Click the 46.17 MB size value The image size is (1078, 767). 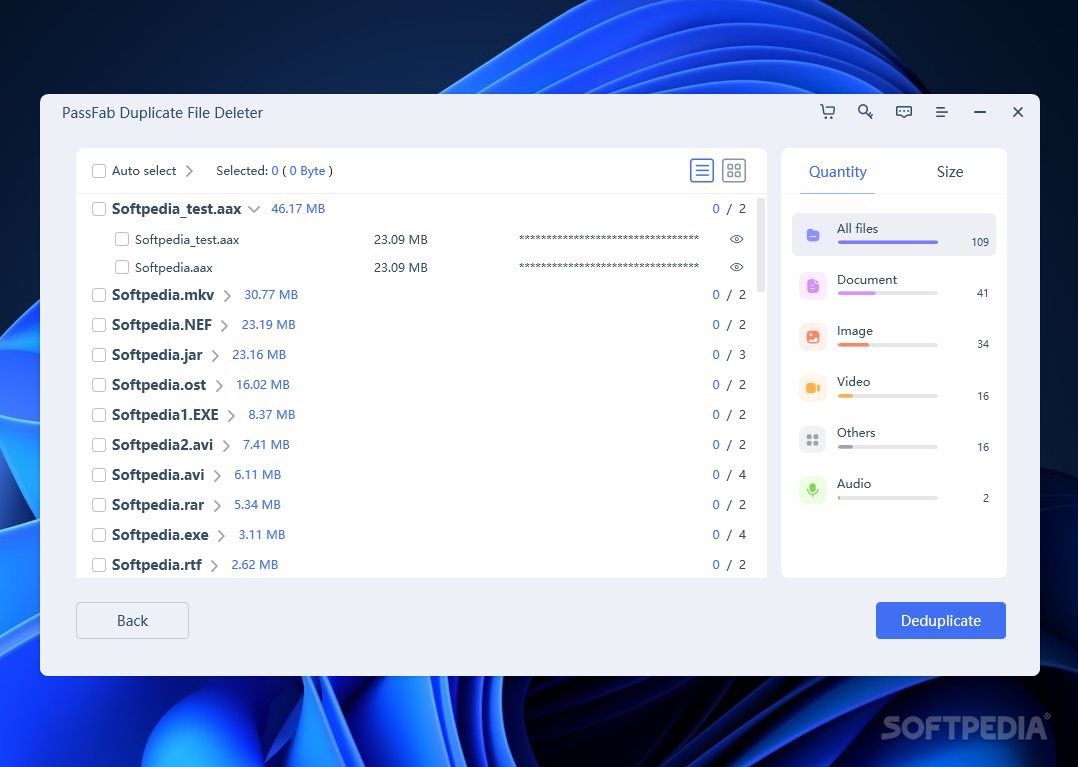pos(298,208)
